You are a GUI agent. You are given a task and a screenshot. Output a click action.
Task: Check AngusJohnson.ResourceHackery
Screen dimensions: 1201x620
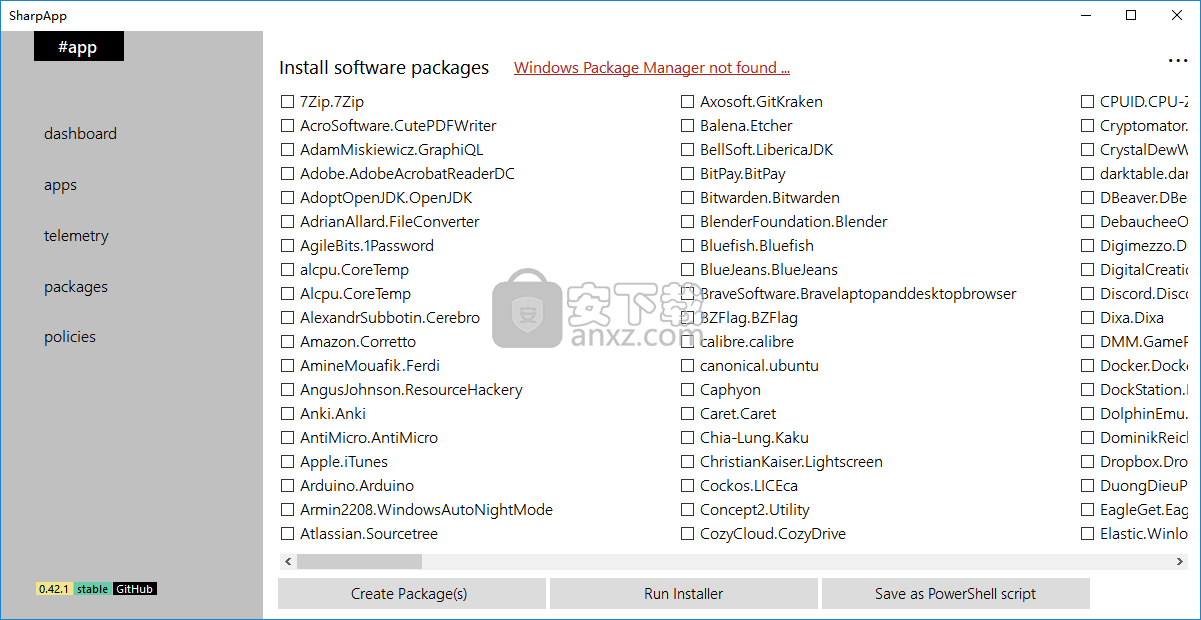click(x=288, y=390)
